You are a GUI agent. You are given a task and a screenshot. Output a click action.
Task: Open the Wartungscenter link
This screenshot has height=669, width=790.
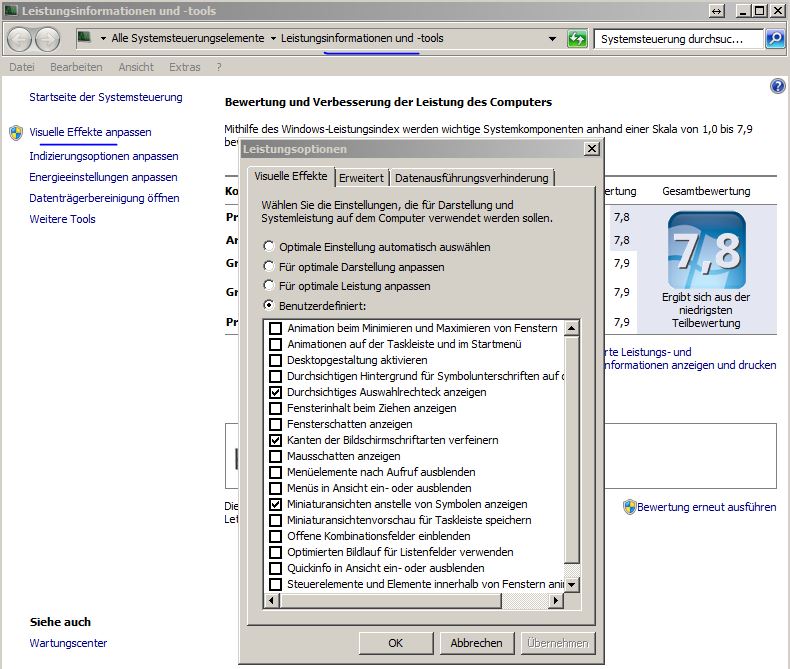click(x=68, y=643)
